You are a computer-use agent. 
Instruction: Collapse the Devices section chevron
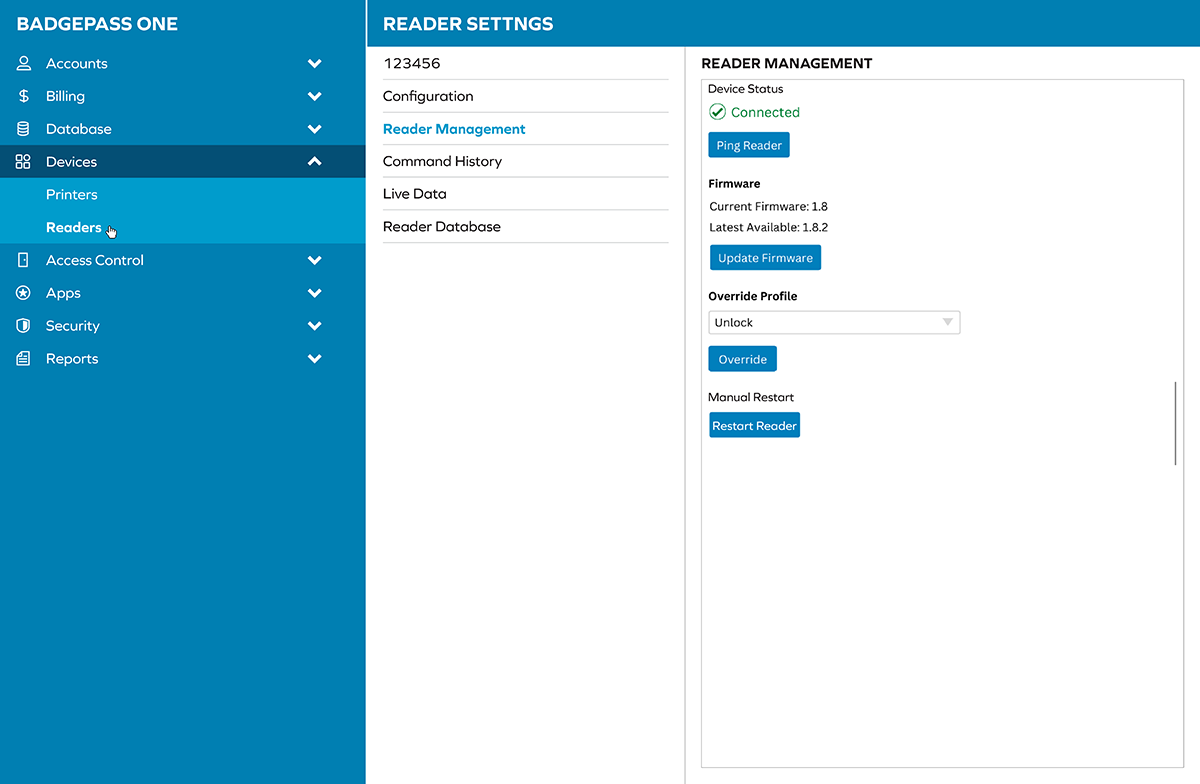click(x=314, y=162)
